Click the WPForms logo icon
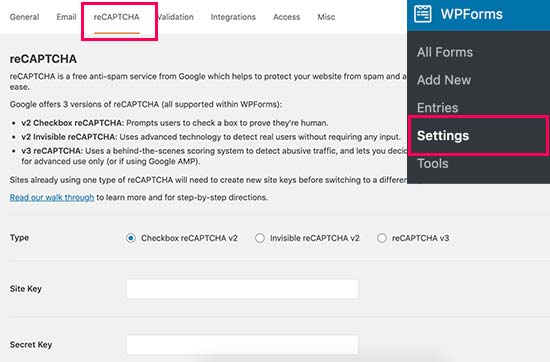 click(x=422, y=14)
